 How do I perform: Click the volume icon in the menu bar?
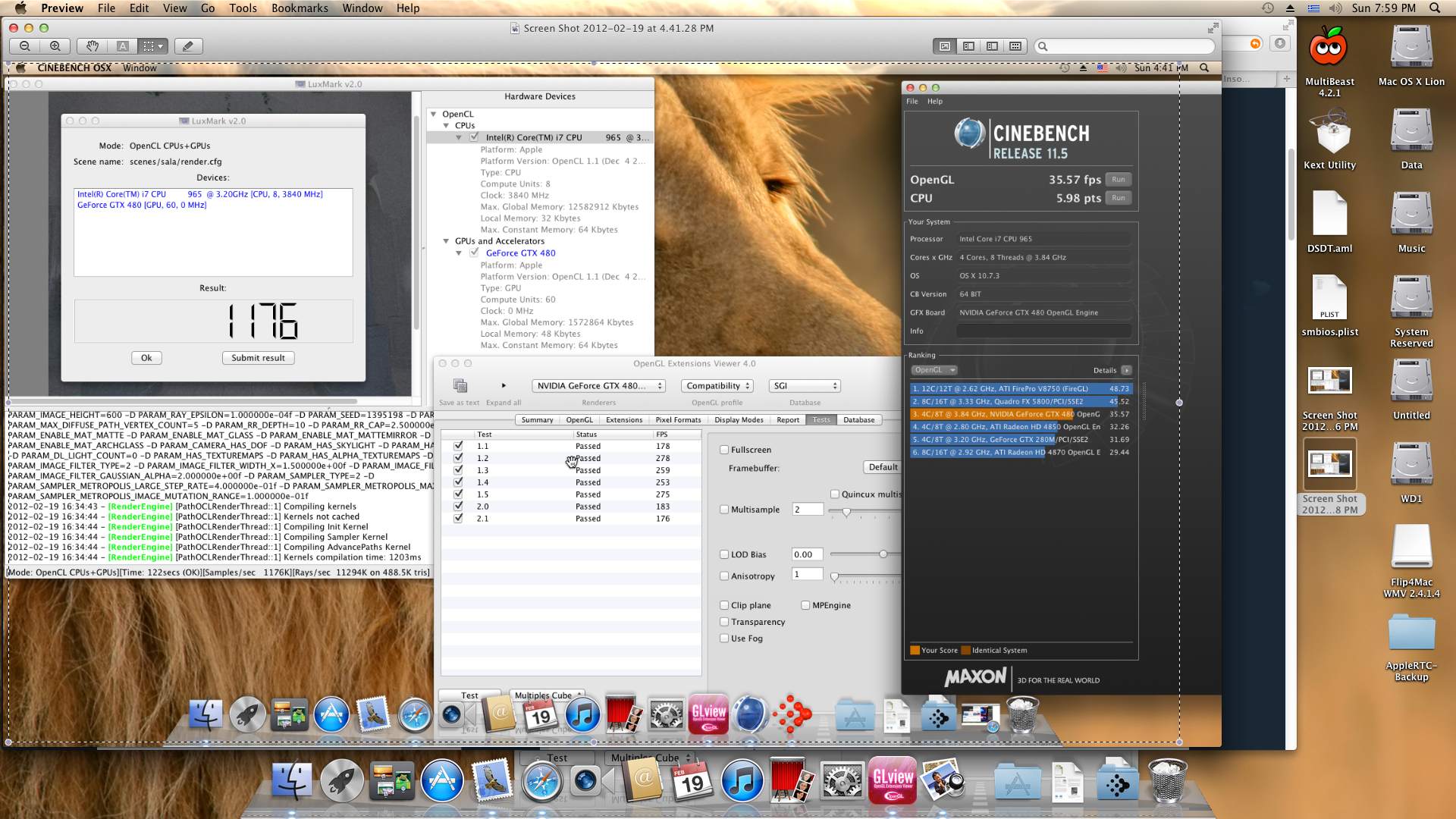point(1335,8)
